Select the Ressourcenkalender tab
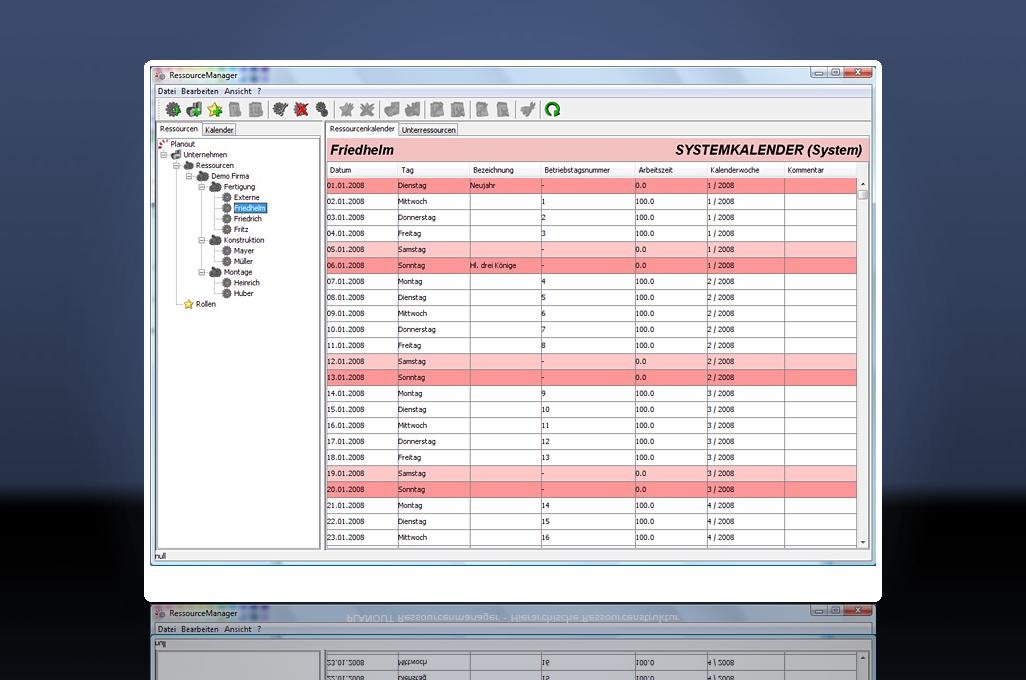Viewport: 1026px width, 680px height. tap(362, 129)
